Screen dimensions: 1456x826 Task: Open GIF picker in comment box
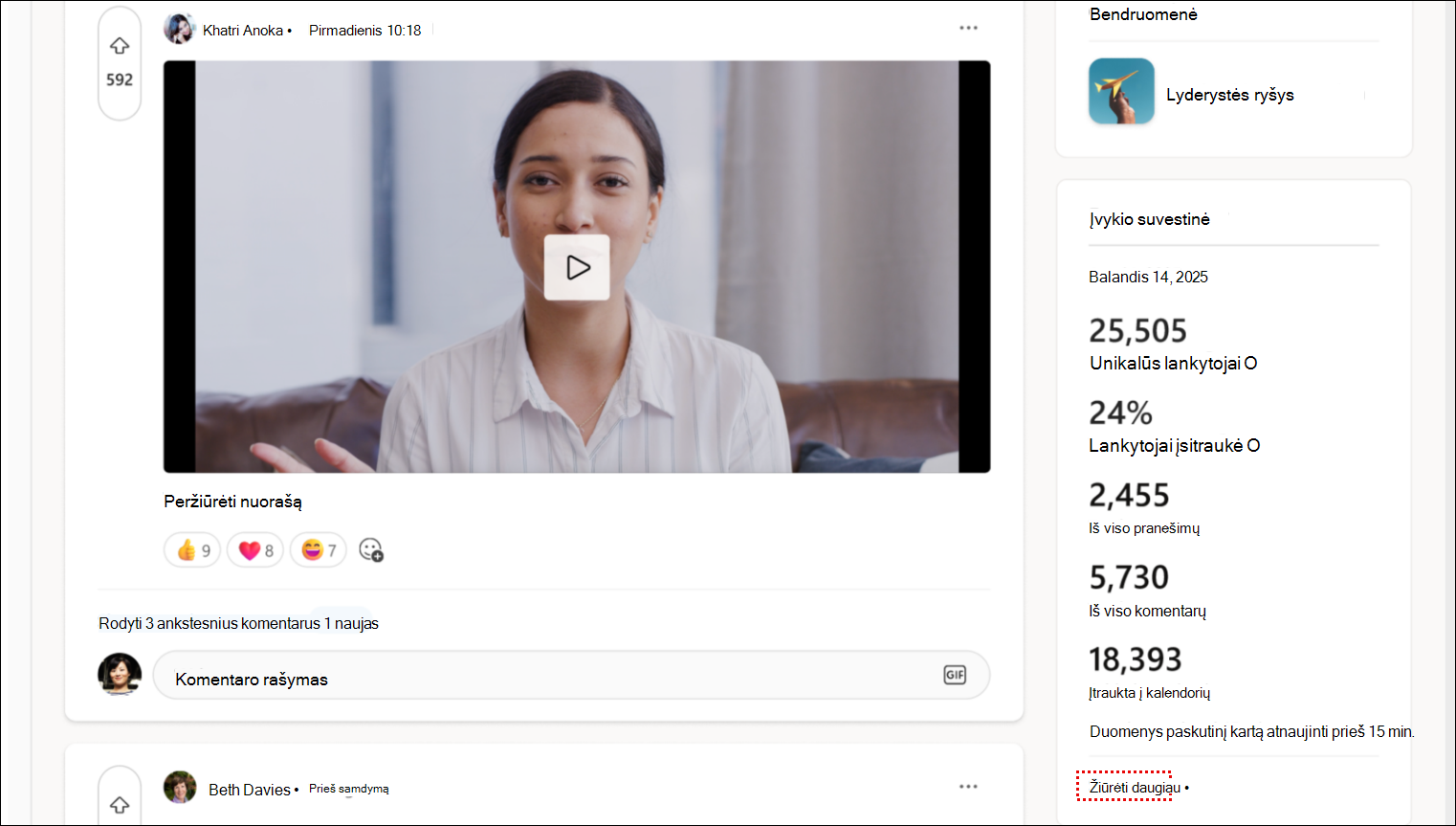pyautogui.click(x=955, y=675)
